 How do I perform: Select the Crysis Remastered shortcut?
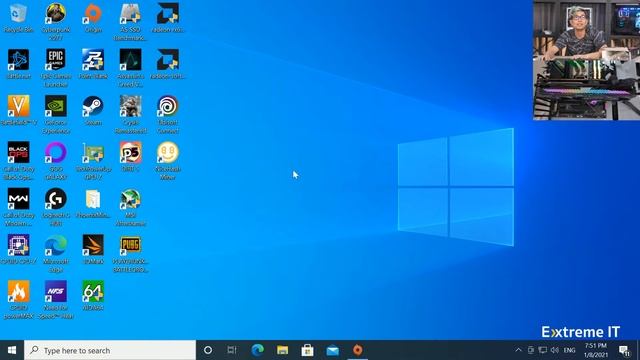131,114
